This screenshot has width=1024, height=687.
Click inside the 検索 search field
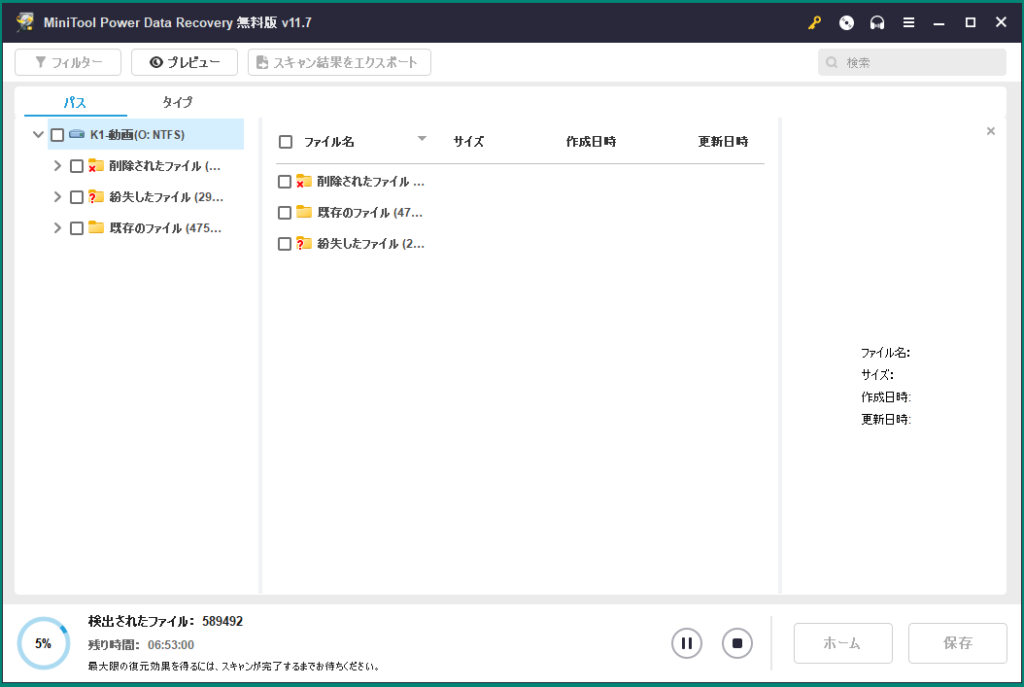point(910,61)
